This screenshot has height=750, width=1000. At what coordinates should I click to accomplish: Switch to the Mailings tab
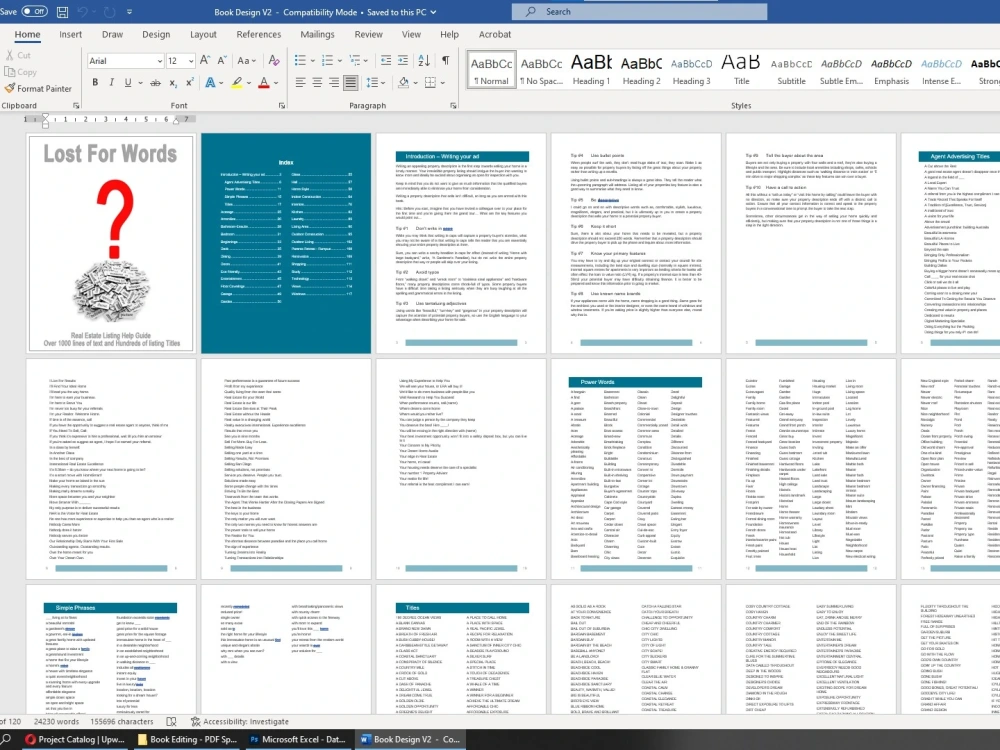(x=318, y=34)
